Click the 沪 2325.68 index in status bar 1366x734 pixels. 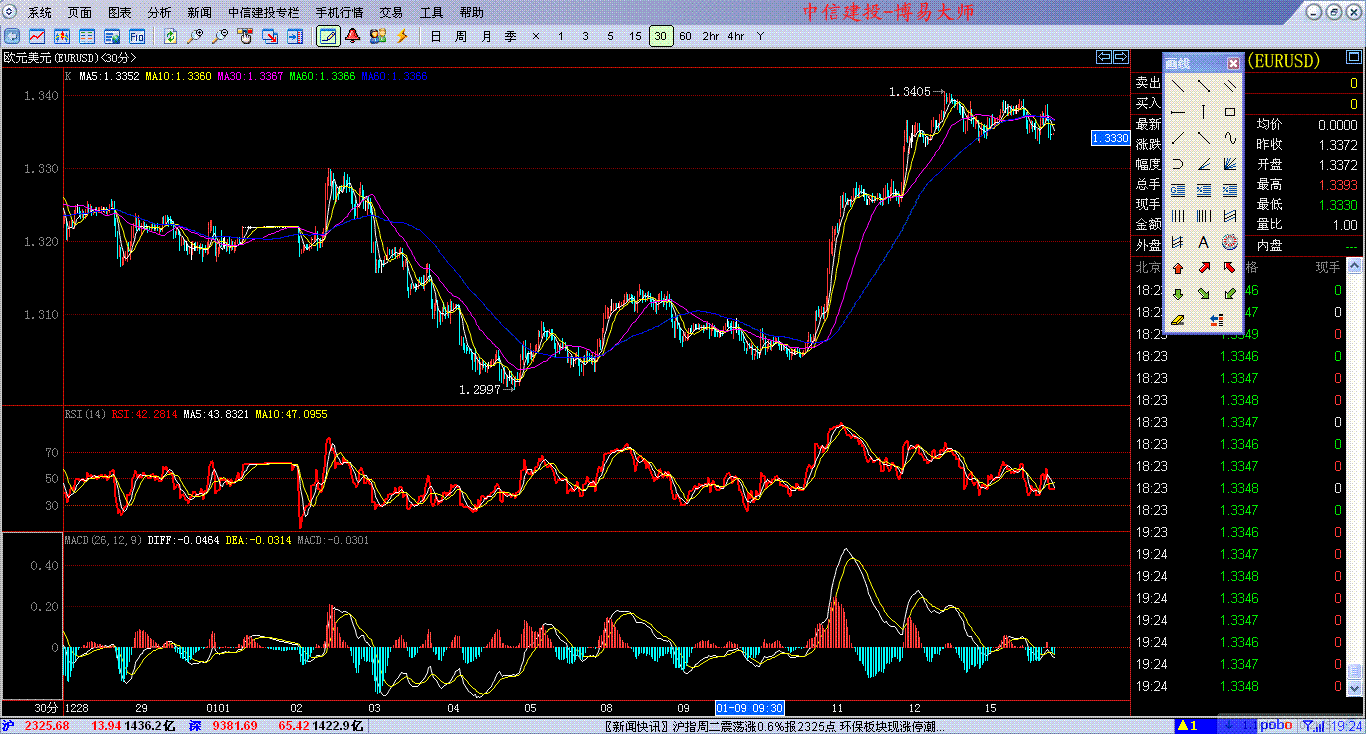[x=36, y=726]
